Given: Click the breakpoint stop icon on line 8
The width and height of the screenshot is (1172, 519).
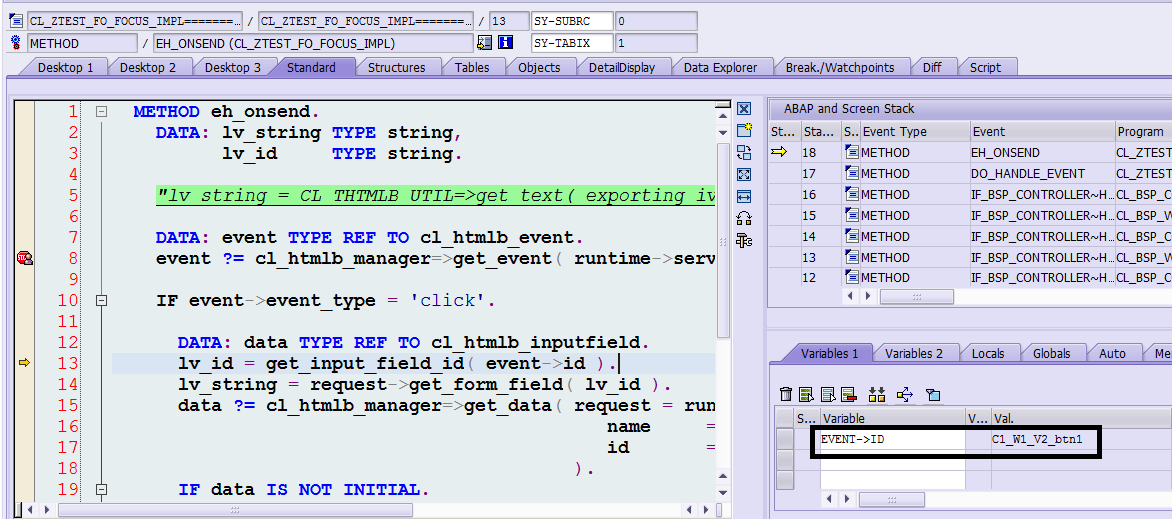Looking at the screenshot, I should [x=24, y=259].
